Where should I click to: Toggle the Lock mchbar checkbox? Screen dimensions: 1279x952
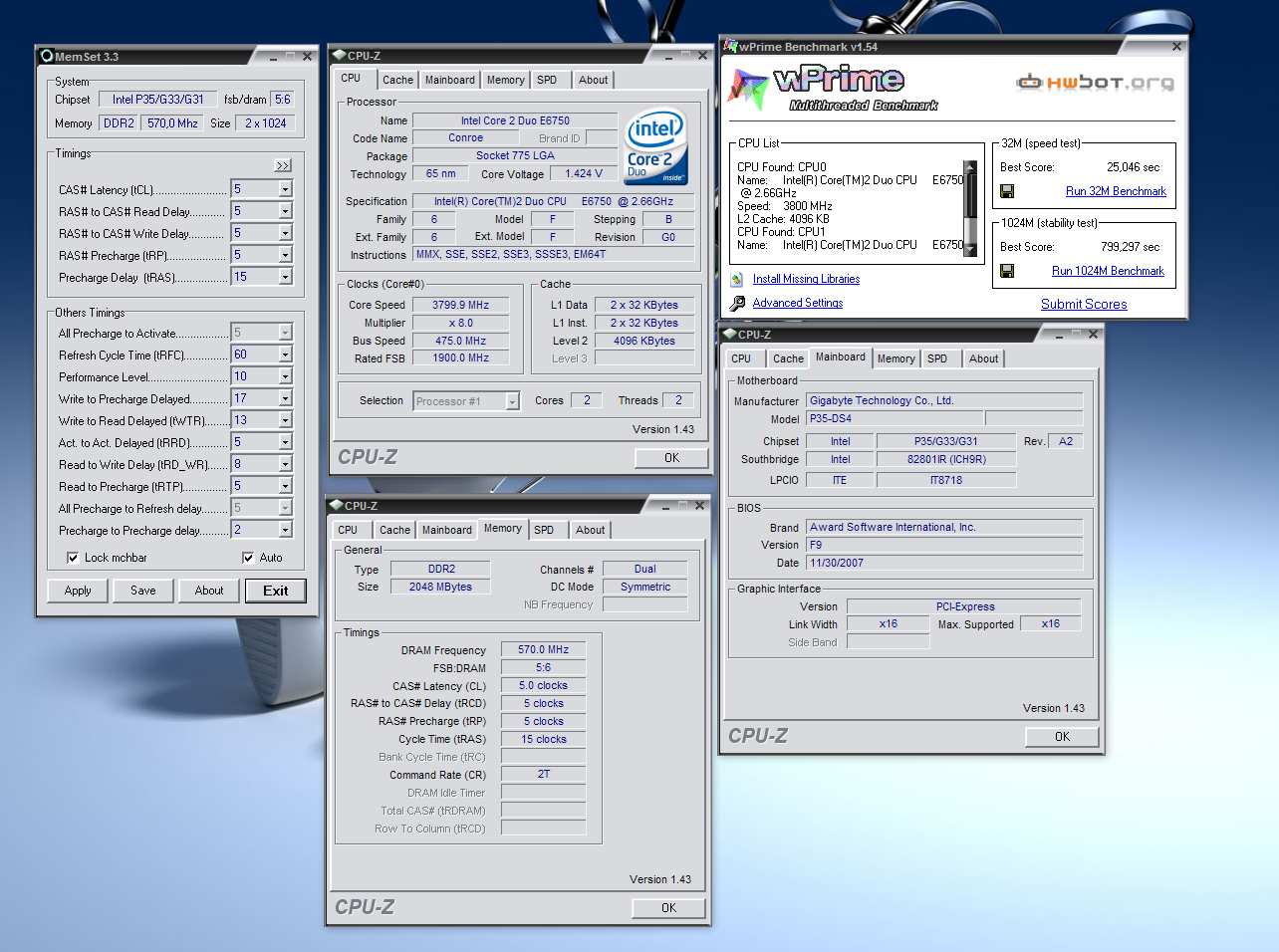pos(73,558)
